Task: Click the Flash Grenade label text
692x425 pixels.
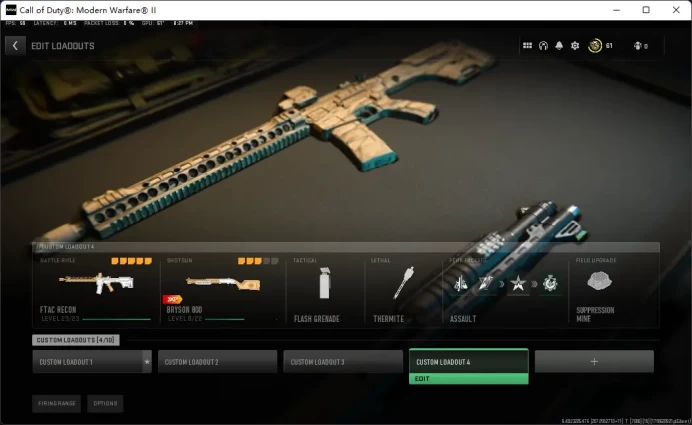Action: click(316, 319)
